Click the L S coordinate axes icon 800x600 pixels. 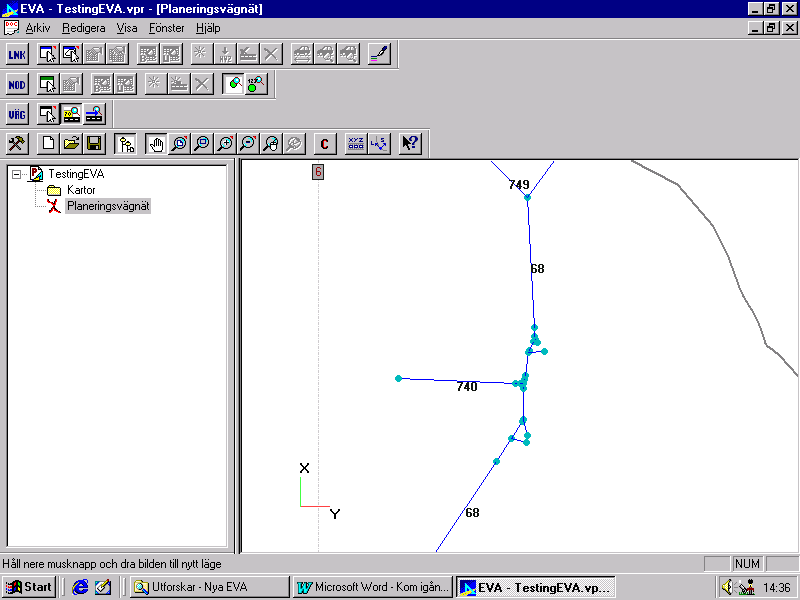[379, 144]
